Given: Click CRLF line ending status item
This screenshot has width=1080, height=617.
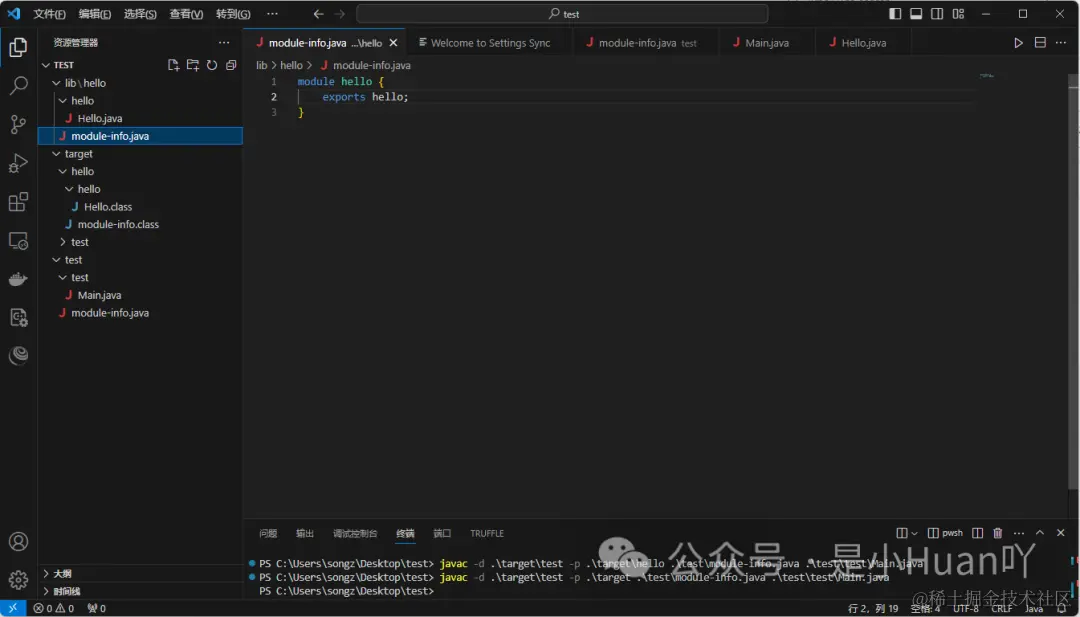Looking at the screenshot, I should click(1001, 609).
